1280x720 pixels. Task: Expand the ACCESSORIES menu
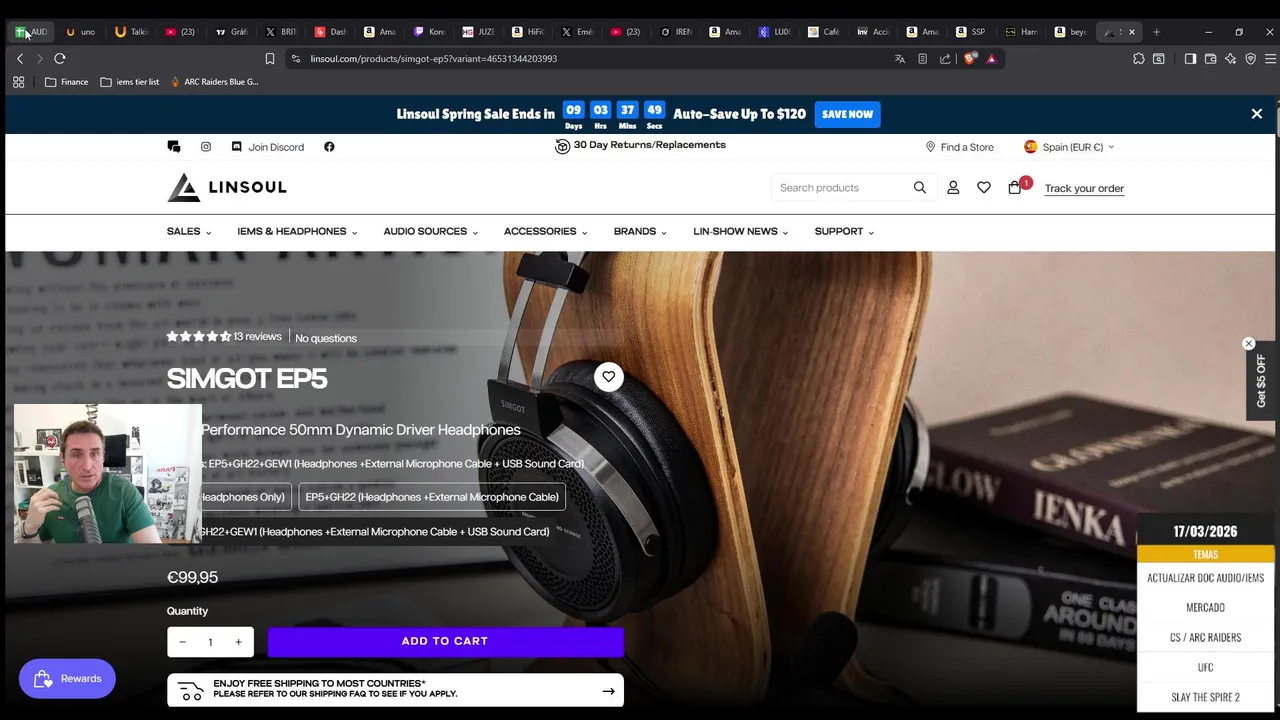coord(545,232)
